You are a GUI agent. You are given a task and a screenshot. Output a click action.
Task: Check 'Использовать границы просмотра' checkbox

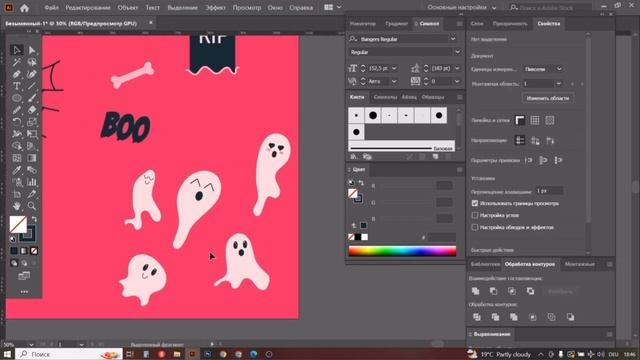(475, 203)
